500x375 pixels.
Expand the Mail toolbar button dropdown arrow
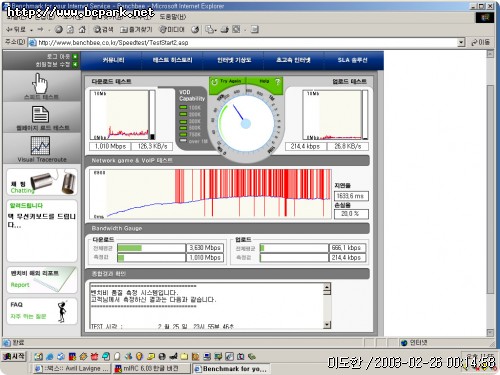point(216,30)
